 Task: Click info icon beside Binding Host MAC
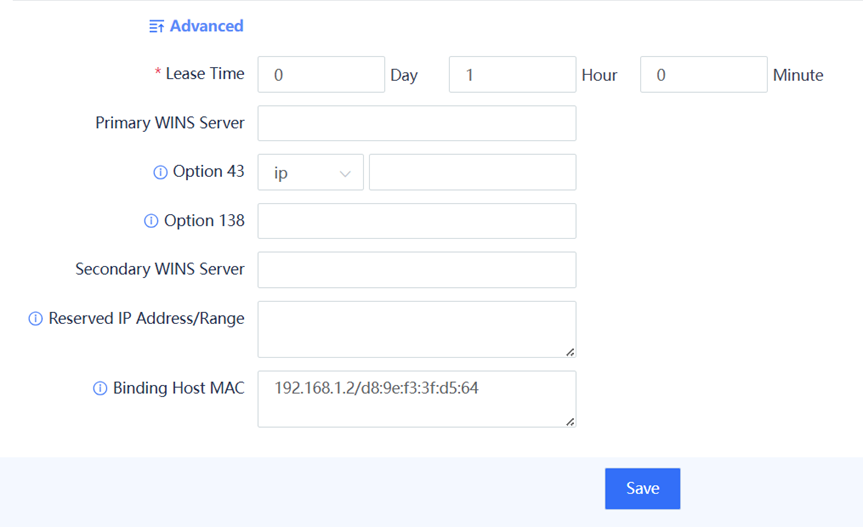100,388
